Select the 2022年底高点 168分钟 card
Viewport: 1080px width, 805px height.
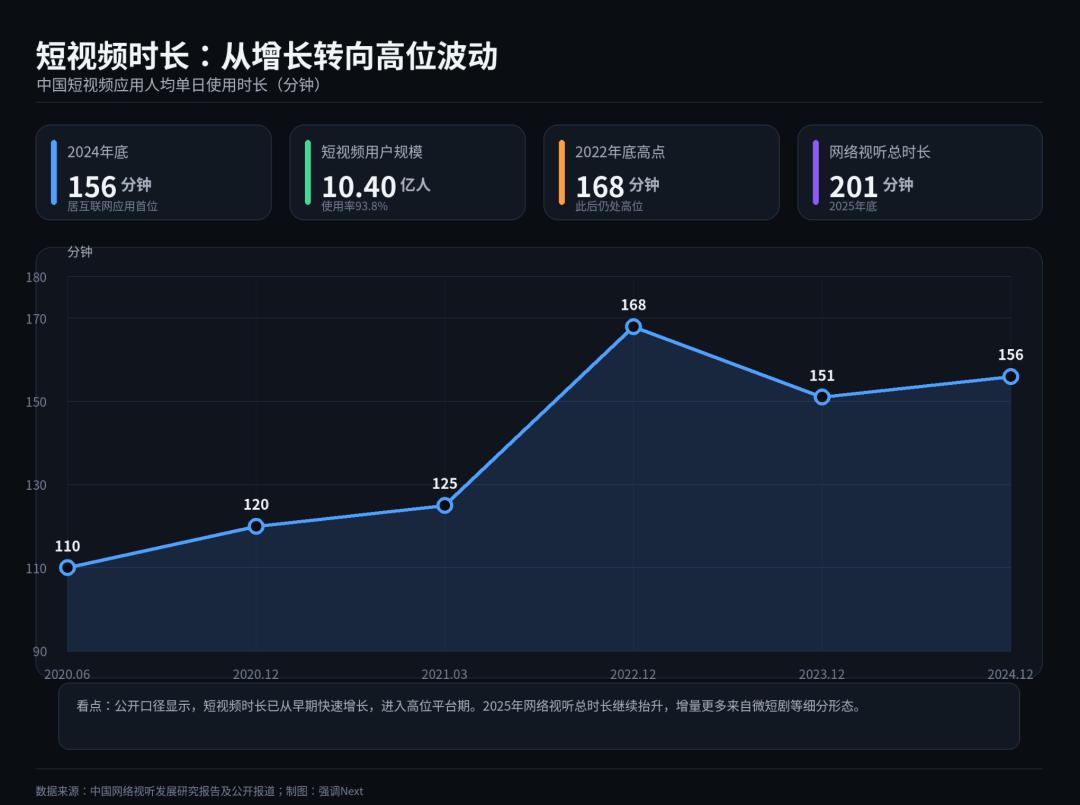tap(661, 172)
